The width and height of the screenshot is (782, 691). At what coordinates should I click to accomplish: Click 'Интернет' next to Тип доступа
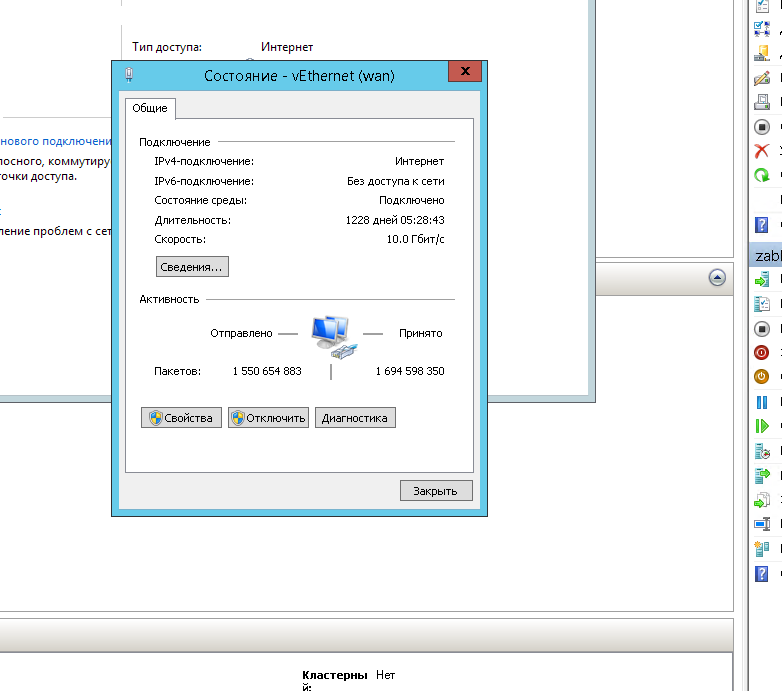[x=287, y=47]
